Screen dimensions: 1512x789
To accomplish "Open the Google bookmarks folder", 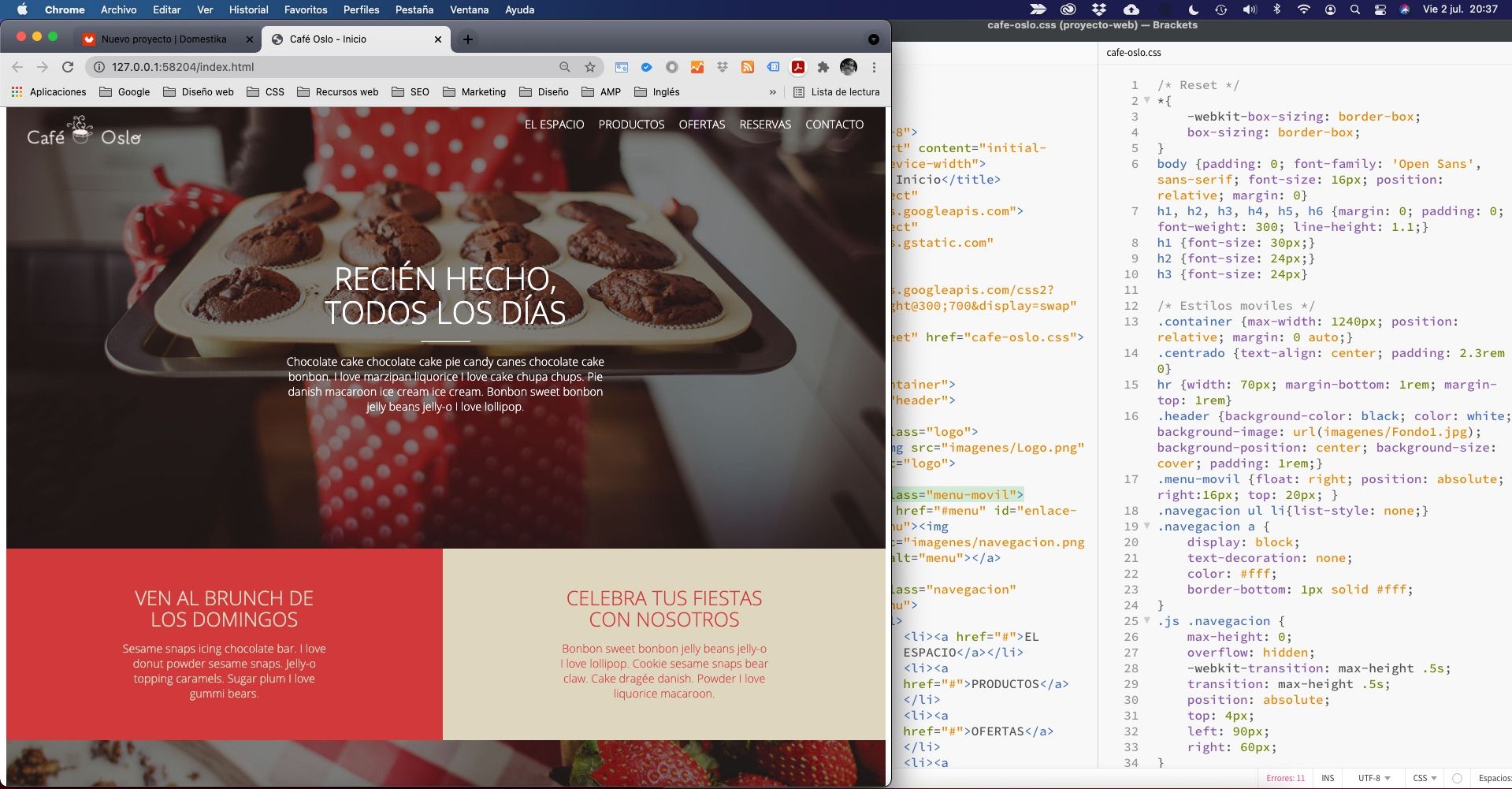I will 124,92.
